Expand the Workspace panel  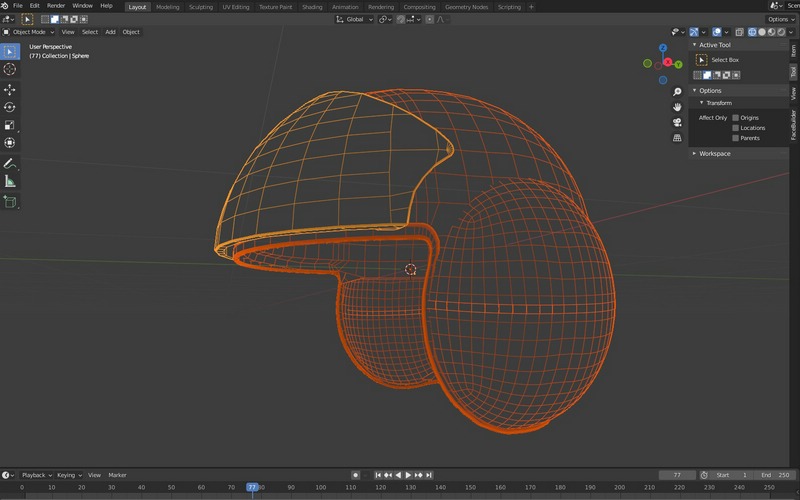pyautogui.click(x=714, y=153)
